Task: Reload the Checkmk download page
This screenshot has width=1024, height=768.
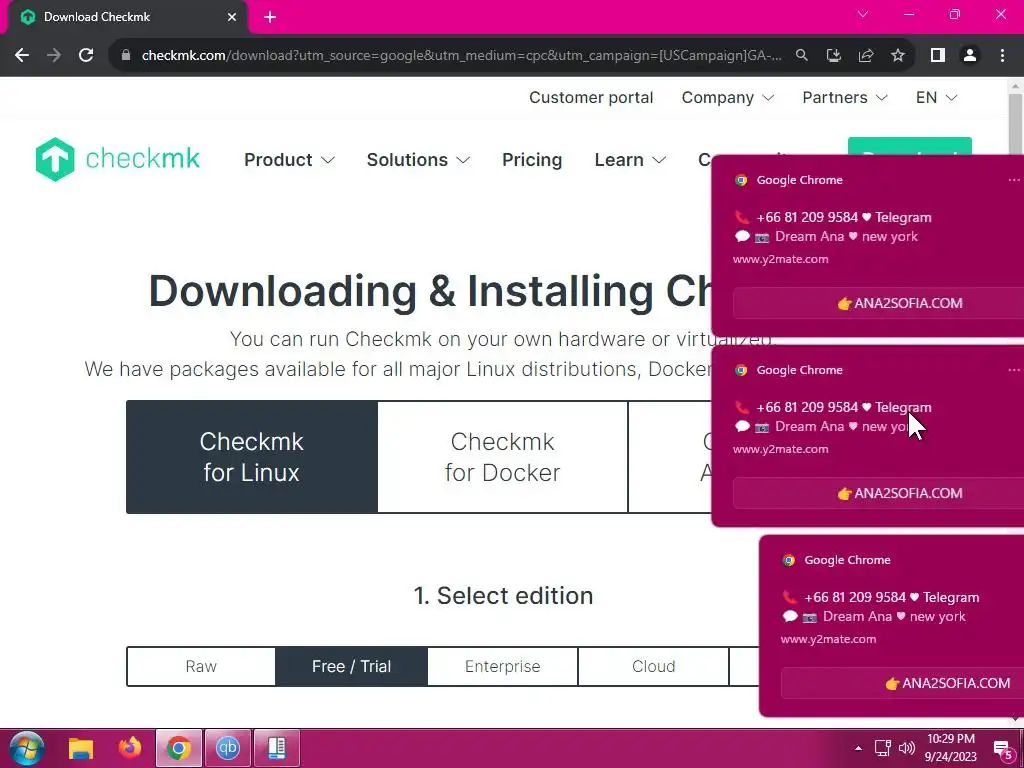Action: 86,56
